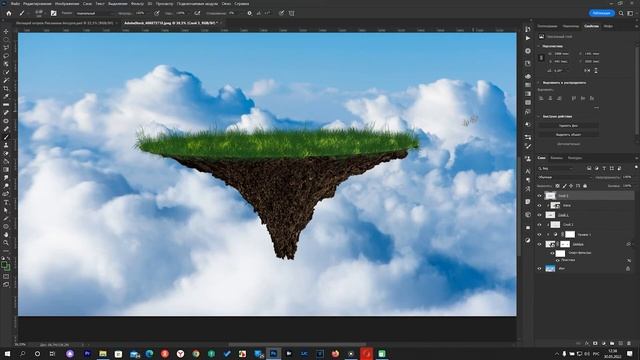Lock image pixels brush icon
The width and height of the screenshot is (640, 360).
(564, 186)
